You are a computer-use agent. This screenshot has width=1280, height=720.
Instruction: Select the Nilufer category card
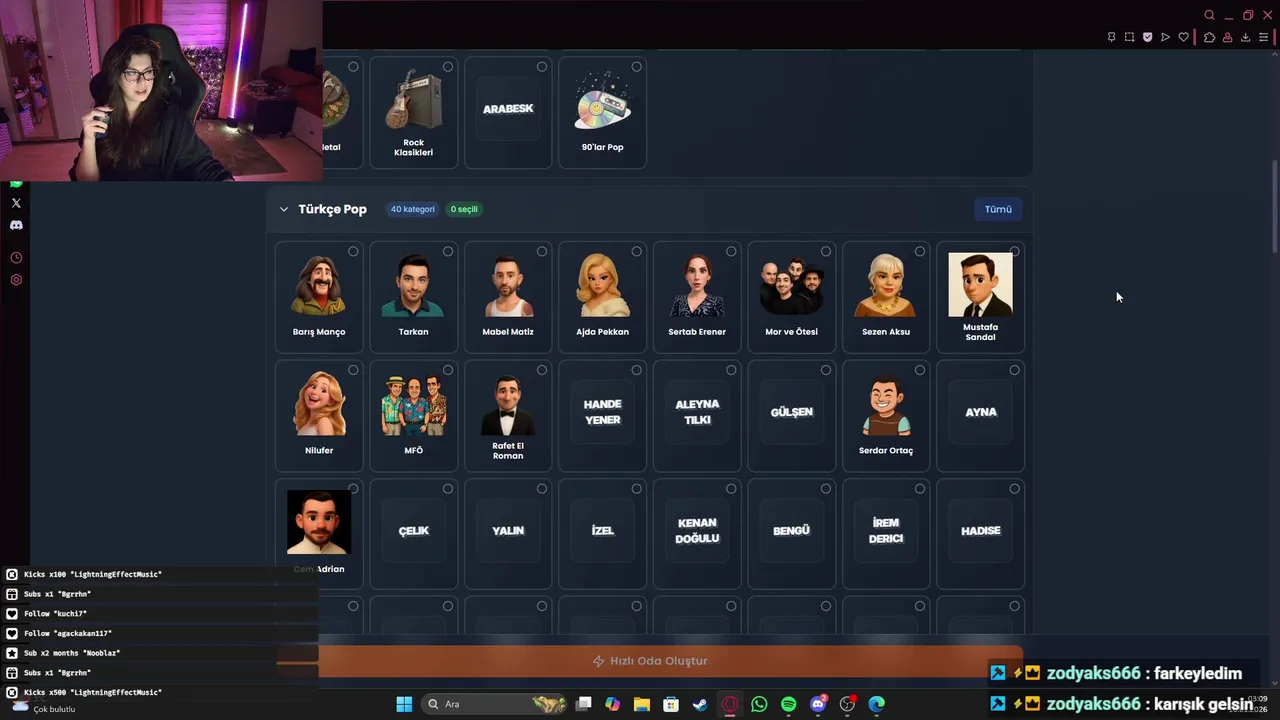[x=319, y=416]
